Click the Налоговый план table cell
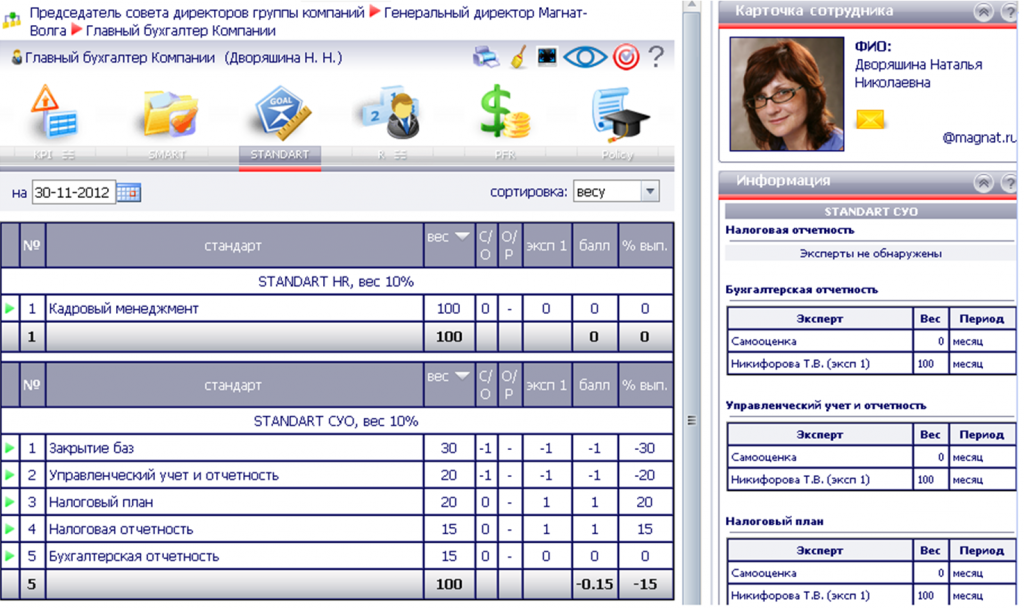Image resolution: width=1024 pixels, height=609 pixels. point(234,502)
